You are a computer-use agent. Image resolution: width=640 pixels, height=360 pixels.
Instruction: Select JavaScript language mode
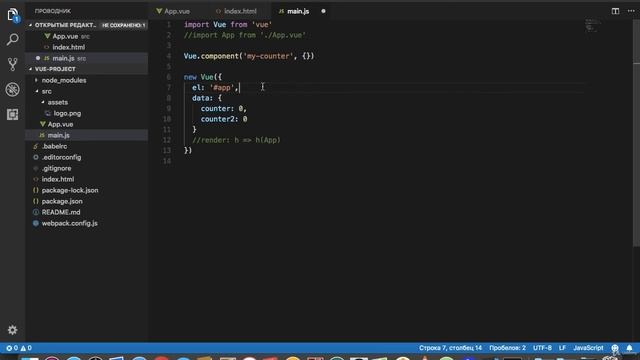pos(588,348)
